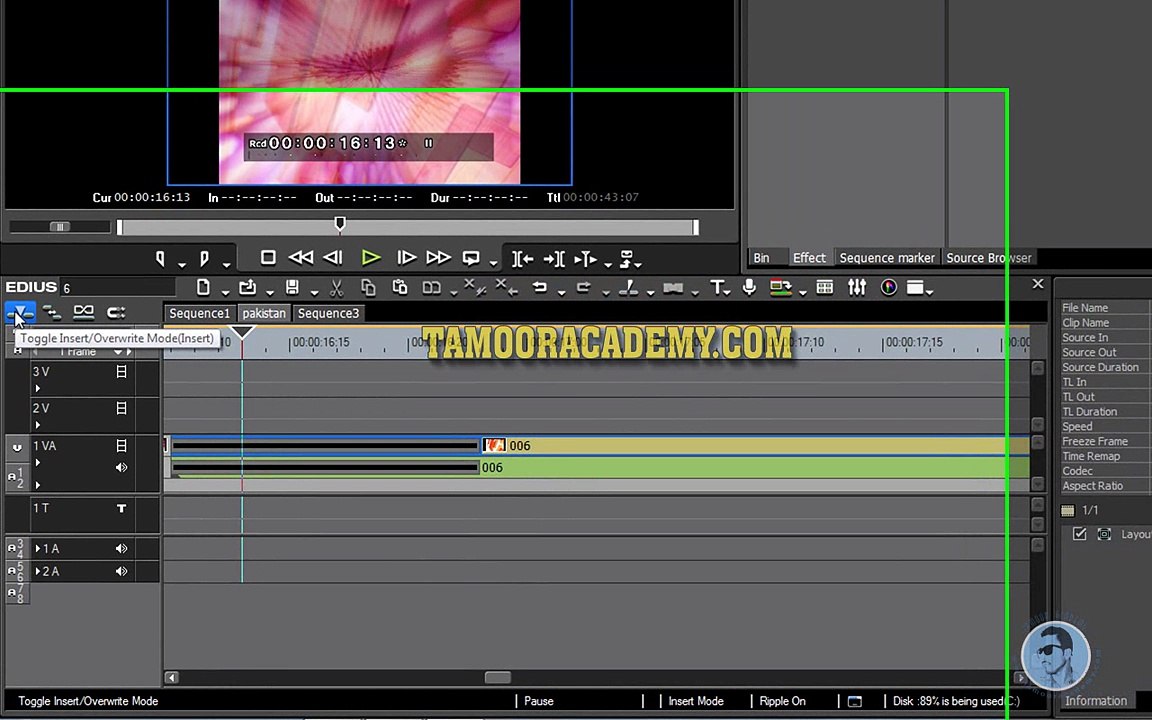This screenshot has height=720, width=1152.
Task: Open the voice over microphone icon
Action: click(x=749, y=287)
